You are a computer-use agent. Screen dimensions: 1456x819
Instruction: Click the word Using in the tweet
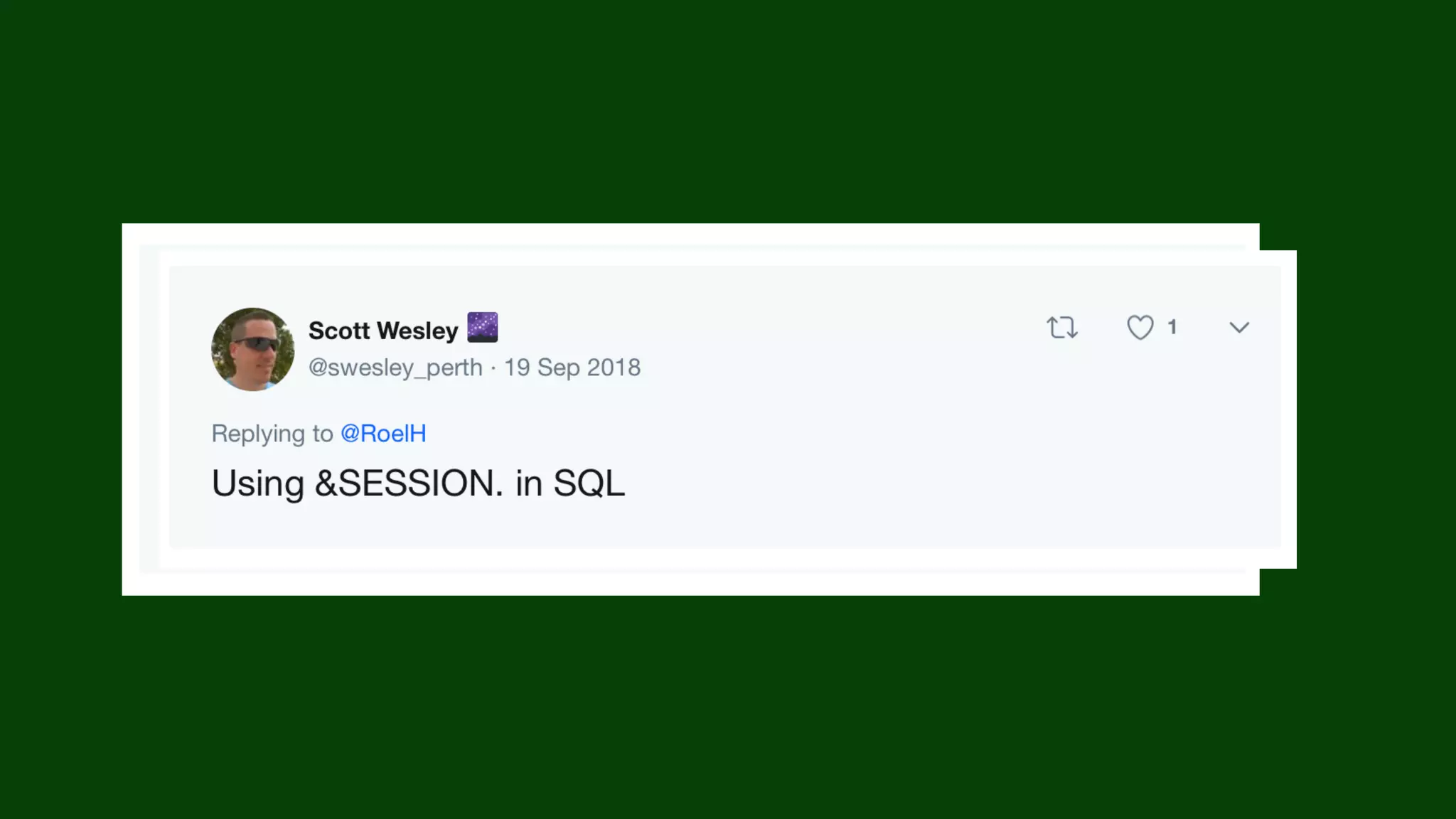click(258, 485)
